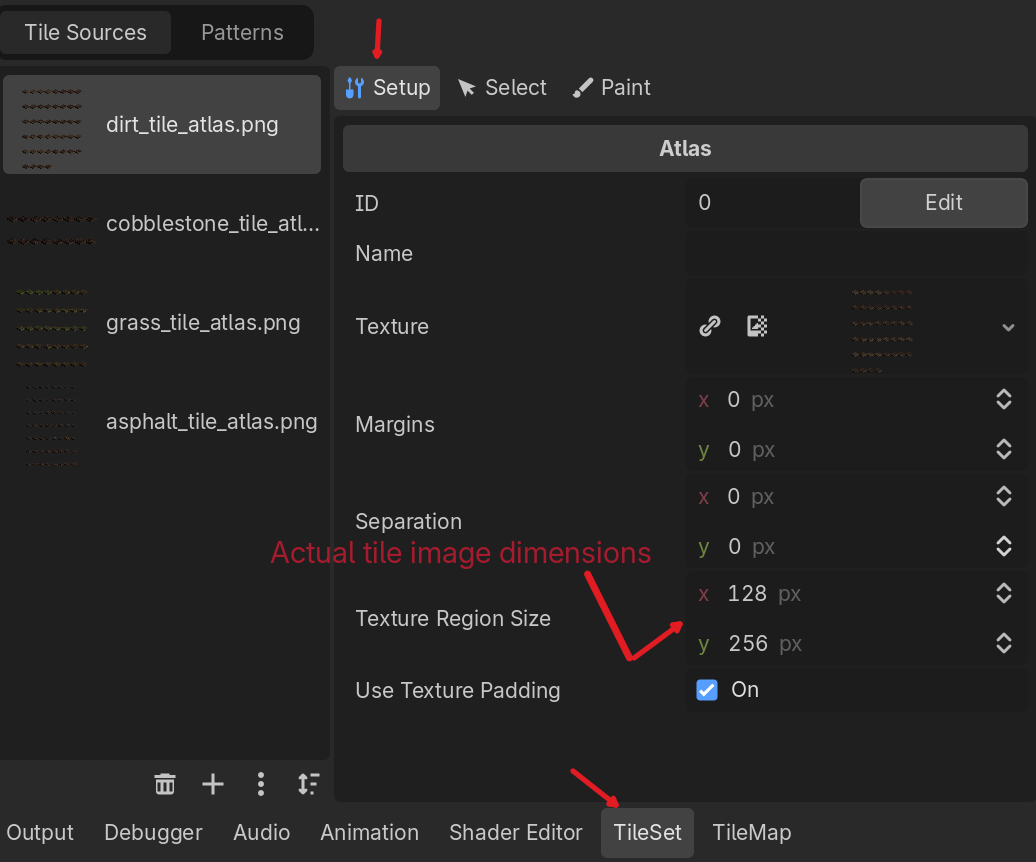Click Texture Region Size y stepper
The height and width of the screenshot is (862, 1036).
pos(1004,644)
